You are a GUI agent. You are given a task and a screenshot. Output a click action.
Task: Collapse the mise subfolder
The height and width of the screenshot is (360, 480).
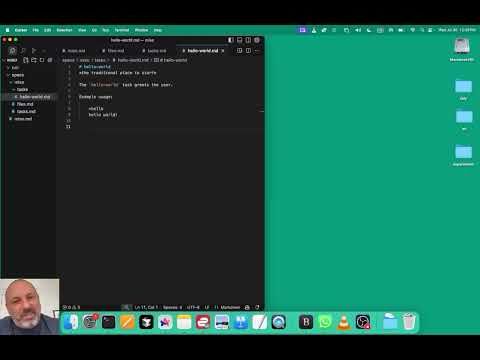tap(19, 82)
